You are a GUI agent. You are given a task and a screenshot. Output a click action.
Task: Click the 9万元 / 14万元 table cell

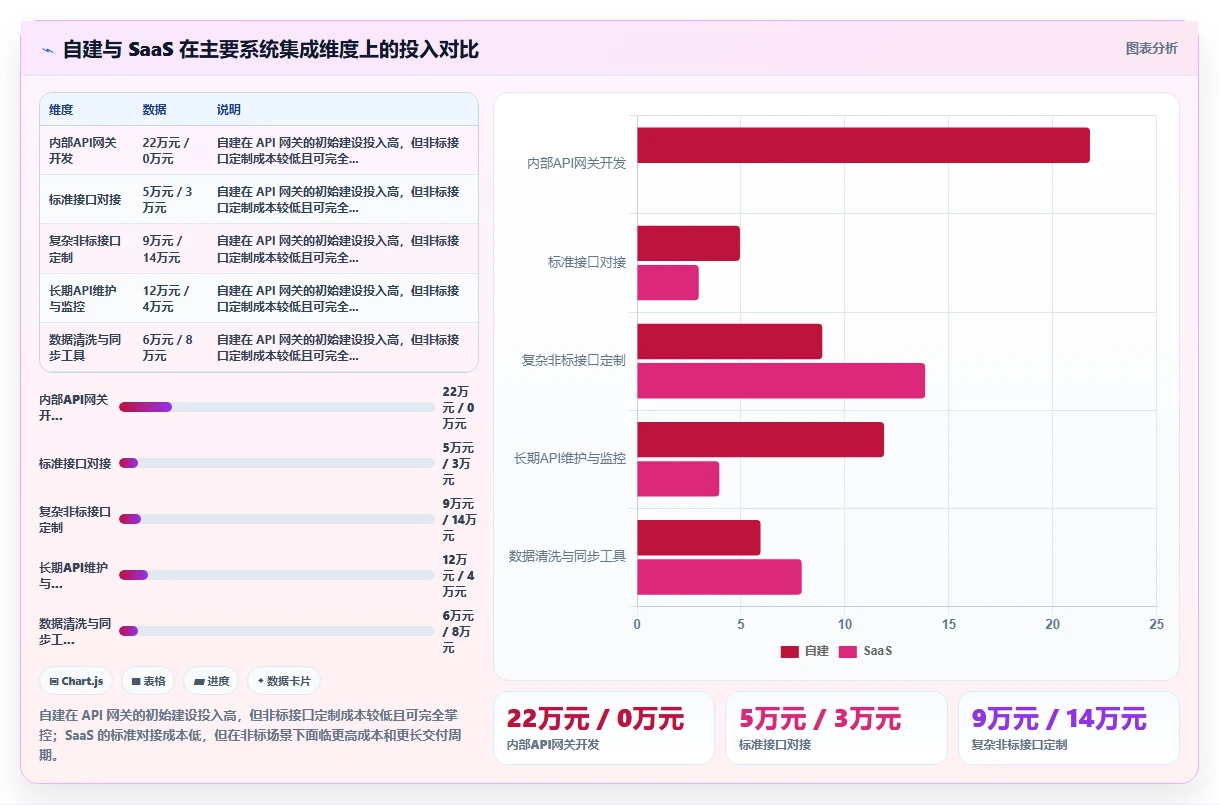[x=171, y=249]
